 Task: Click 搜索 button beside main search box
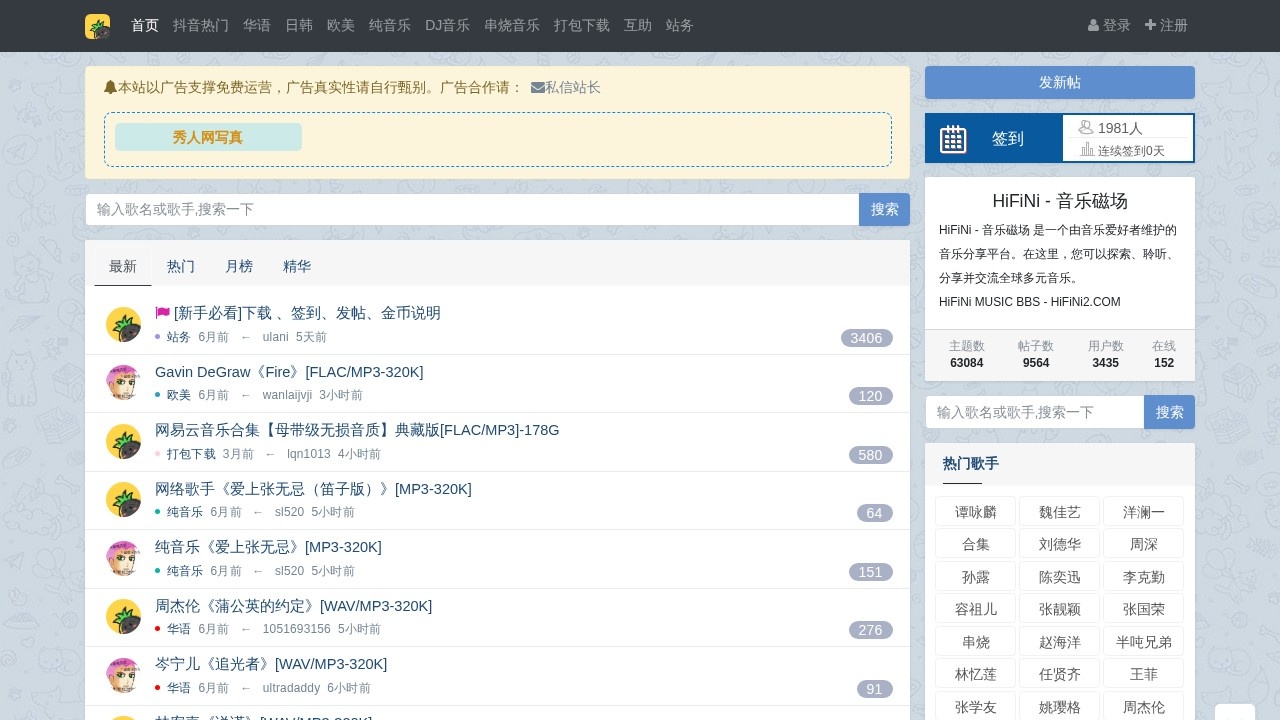pyautogui.click(x=884, y=209)
